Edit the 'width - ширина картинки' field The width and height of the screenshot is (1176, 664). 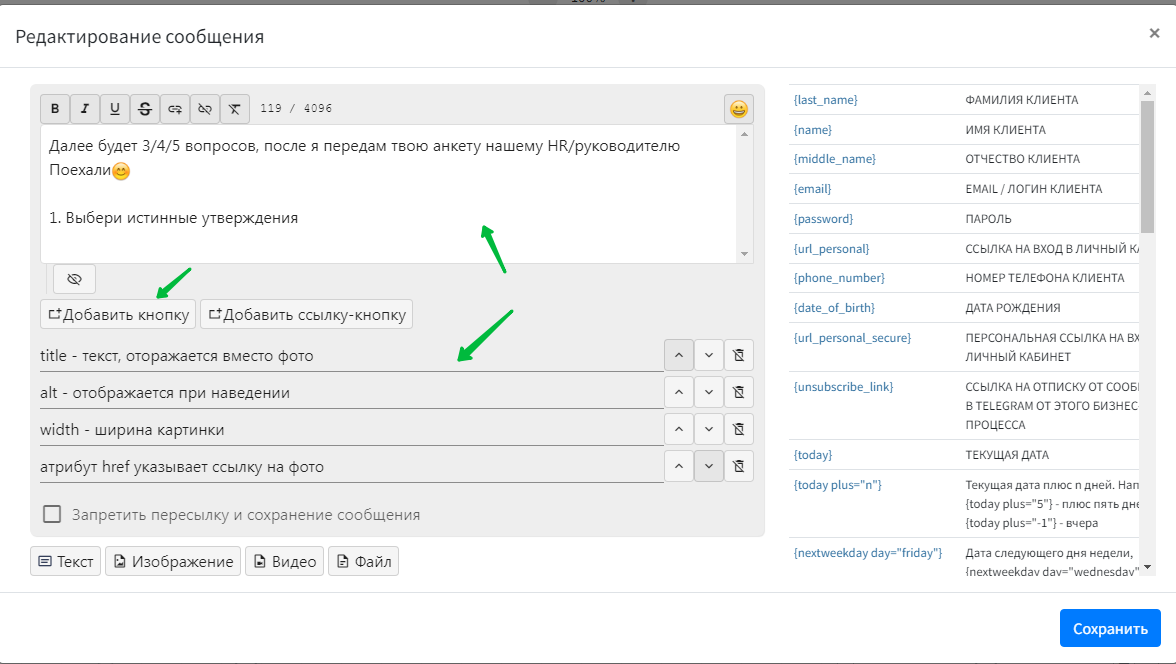pos(352,429)
